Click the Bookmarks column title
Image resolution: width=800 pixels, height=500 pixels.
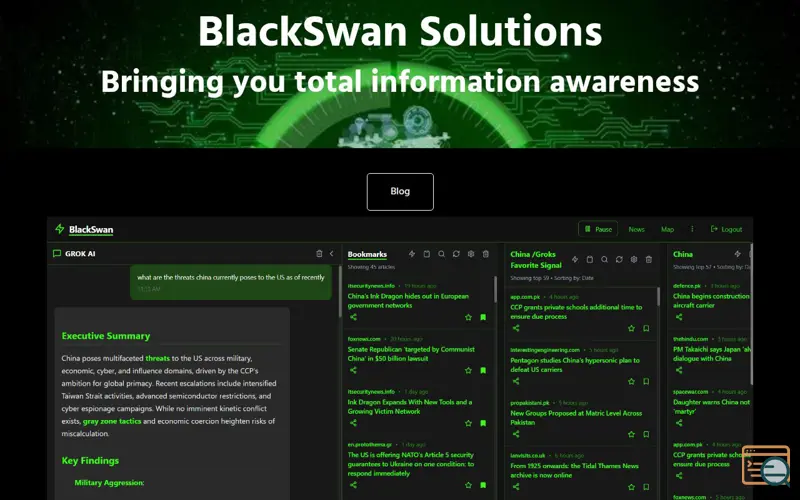click(x=367, y=254)
